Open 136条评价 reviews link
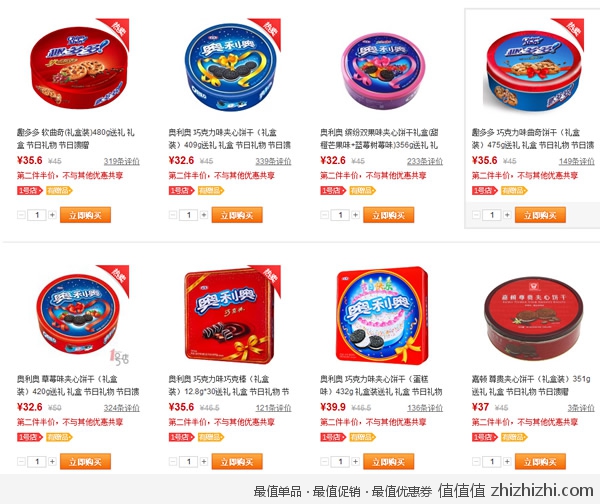Viewport: 600px width, 504px height. [x=425, y=408]
